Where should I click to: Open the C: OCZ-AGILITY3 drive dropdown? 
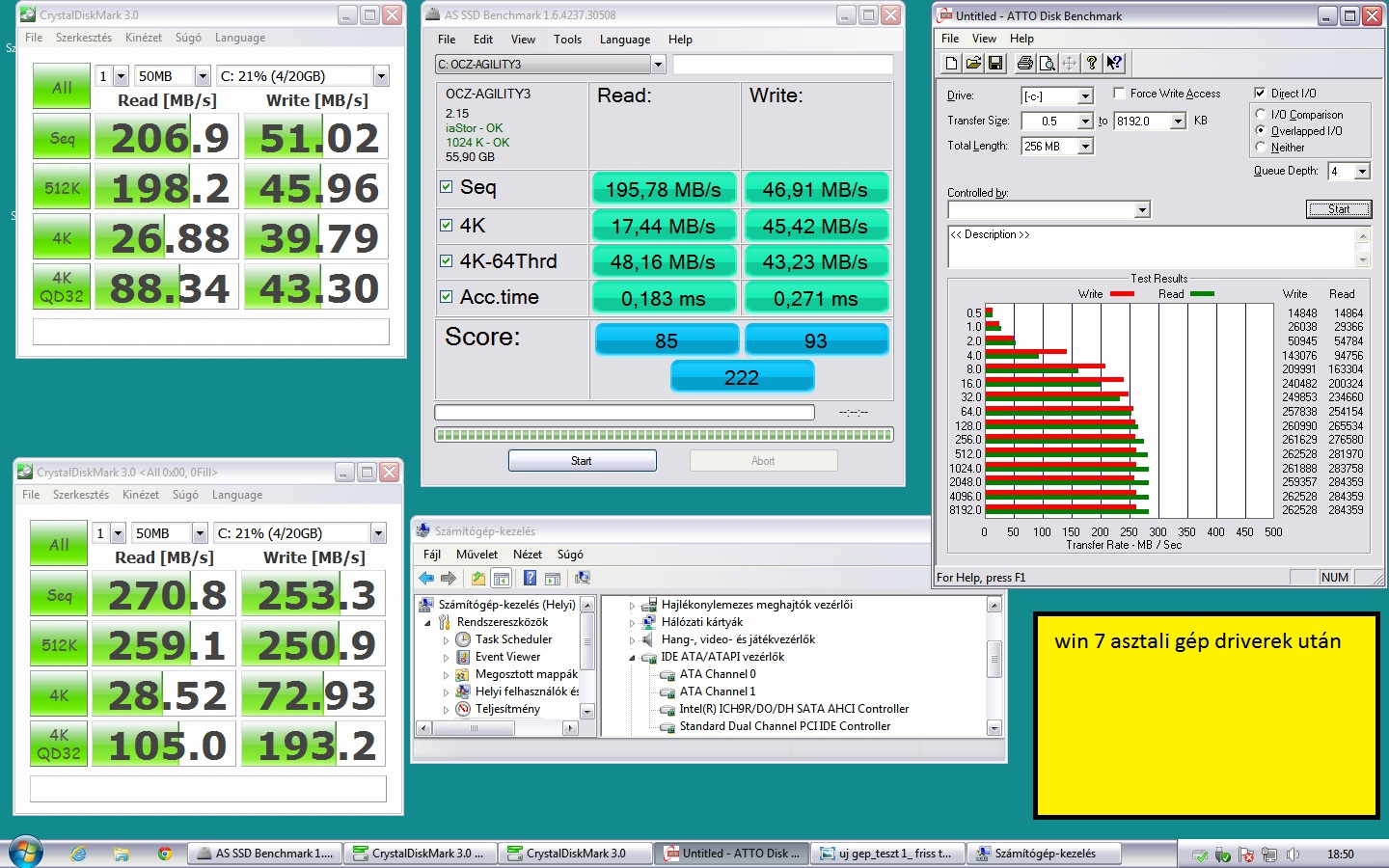(x=658, y=65)
